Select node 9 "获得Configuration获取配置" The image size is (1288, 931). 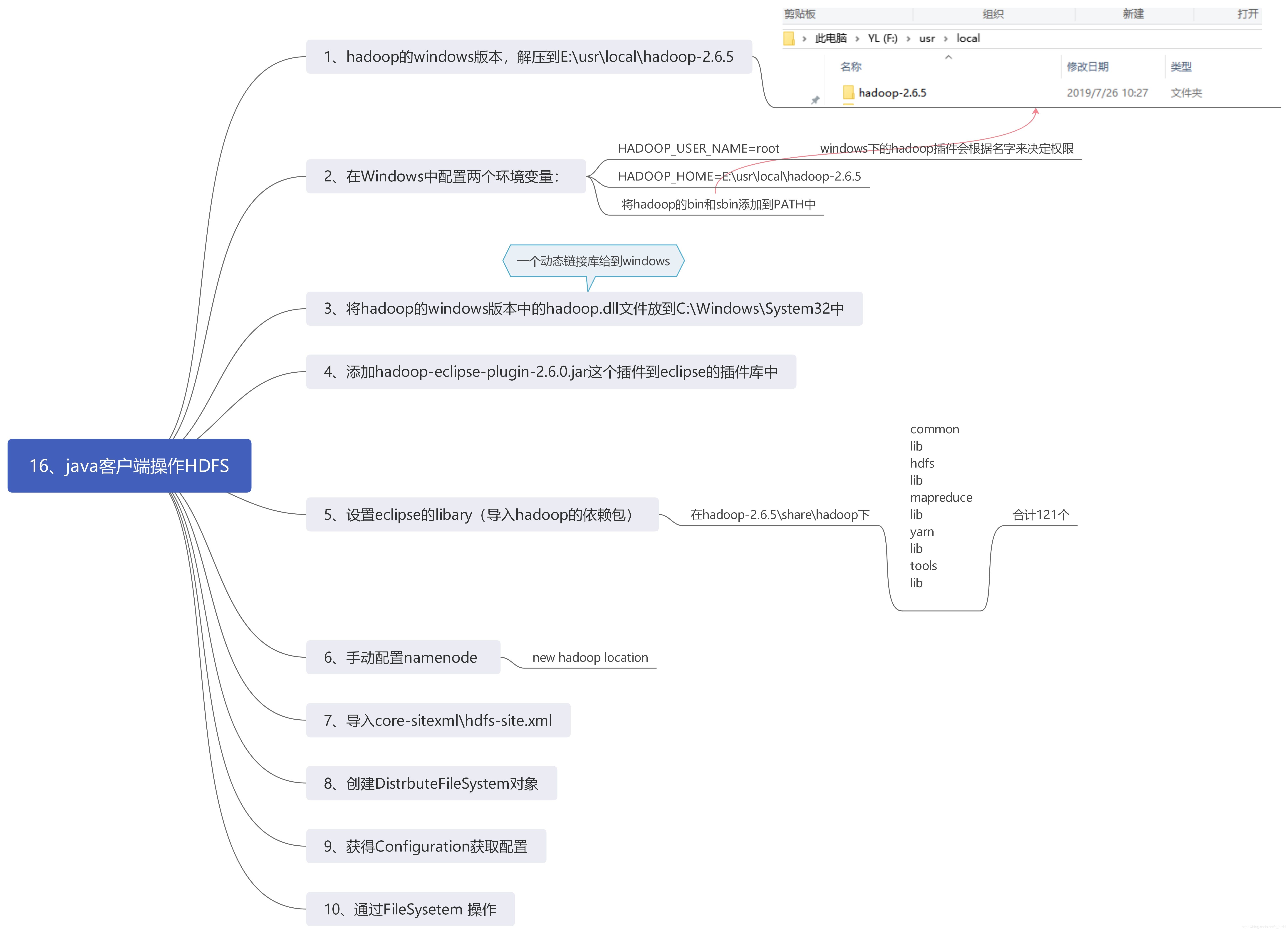pos(426,846)
